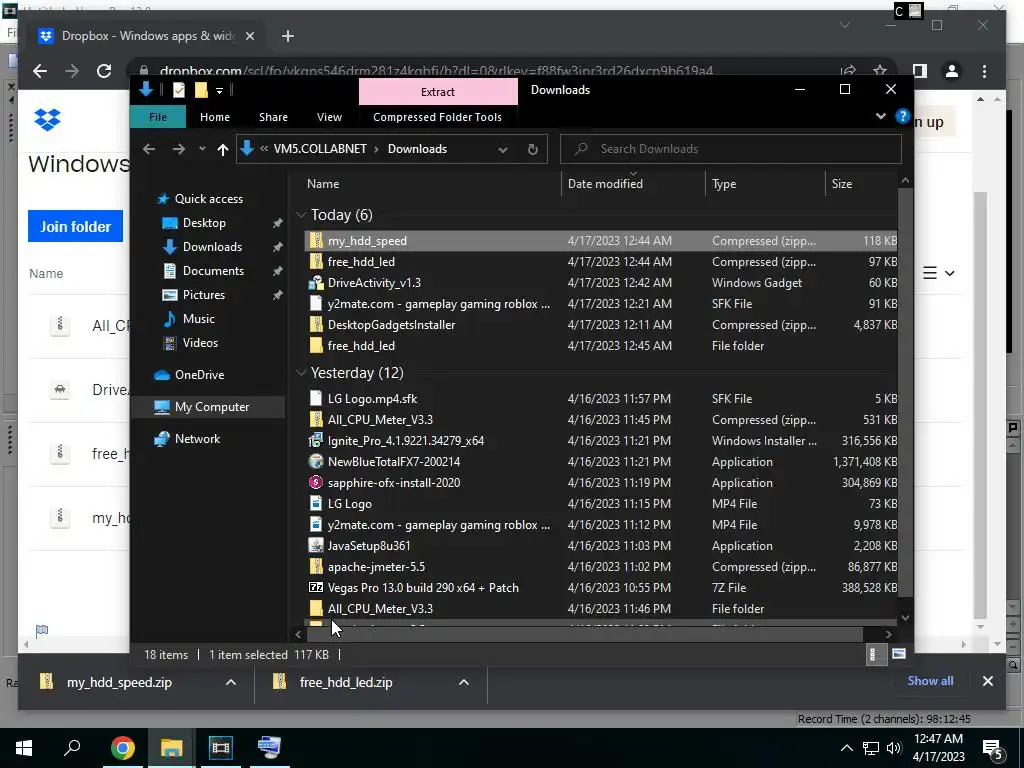Open the my_hdd_speed zip file icon
Image resolution: width=1024 pixels, height=768 pixels.
click(x=316, y=240)
